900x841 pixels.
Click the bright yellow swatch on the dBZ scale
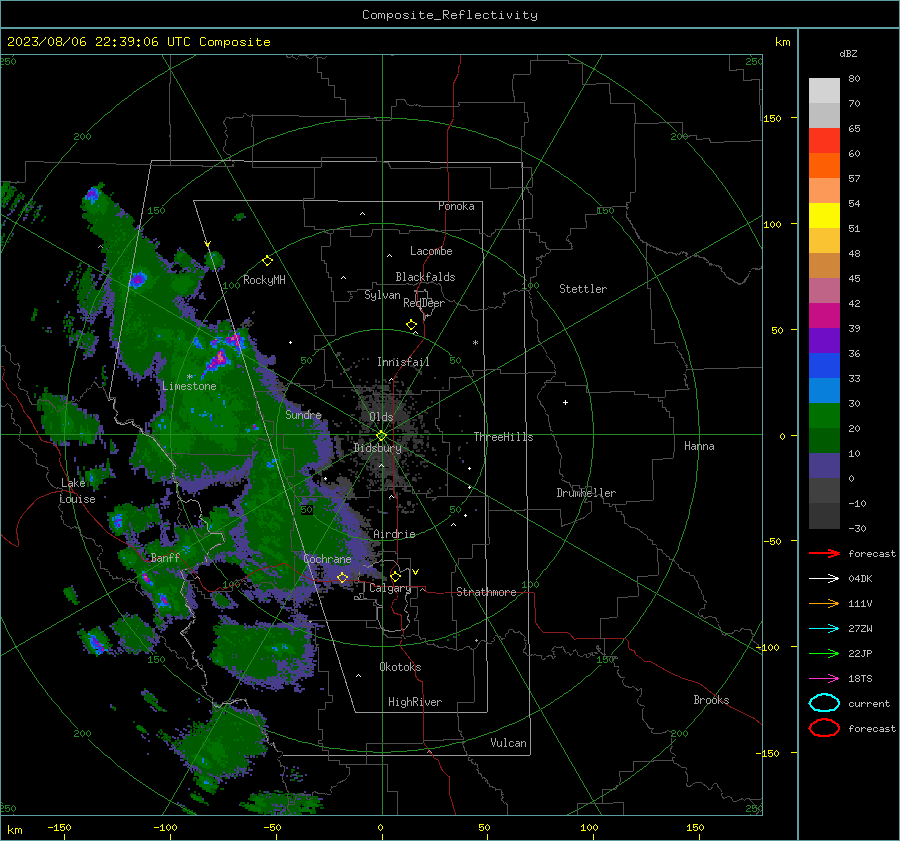click(824, 215)
